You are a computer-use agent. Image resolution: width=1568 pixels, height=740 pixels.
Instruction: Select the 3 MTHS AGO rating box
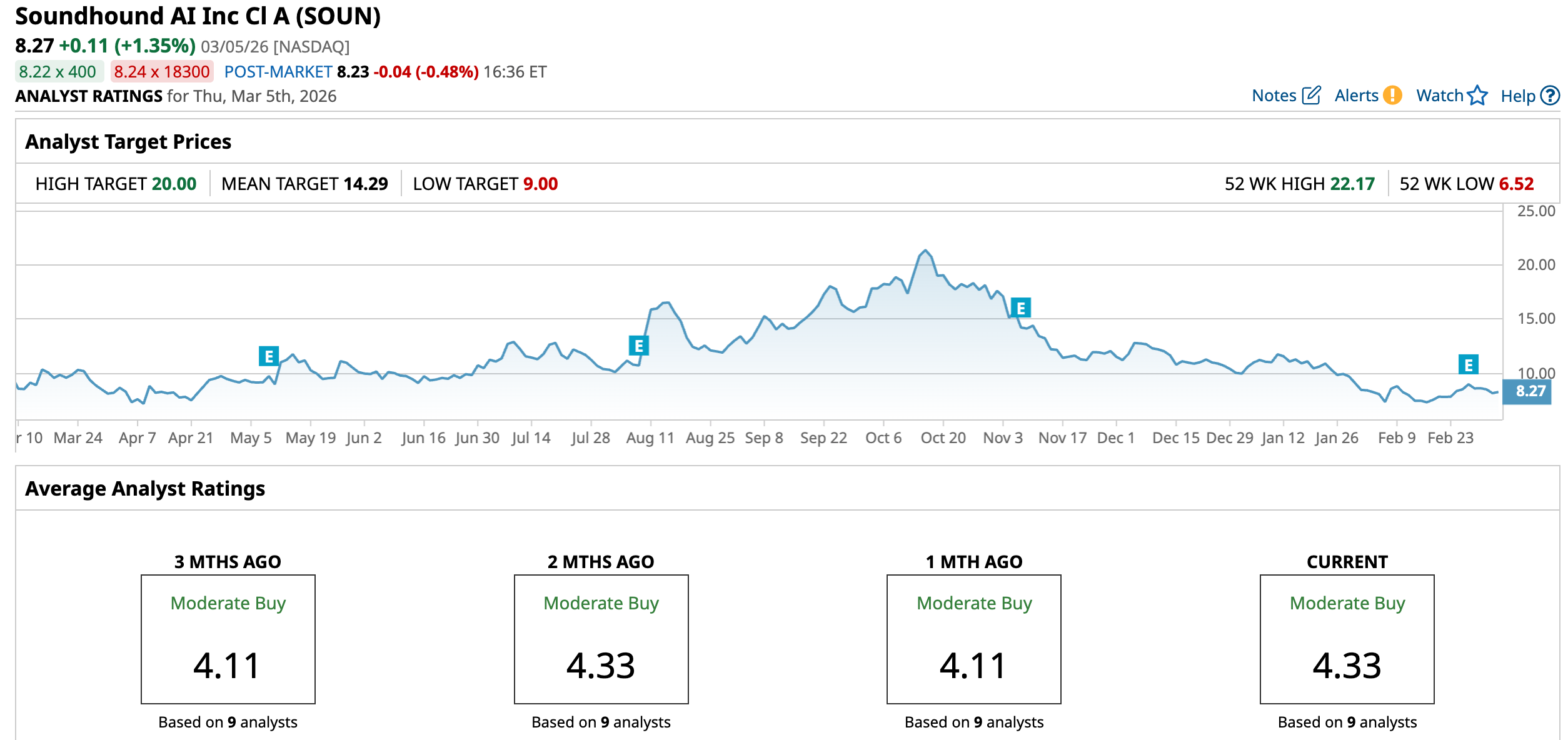228,639
